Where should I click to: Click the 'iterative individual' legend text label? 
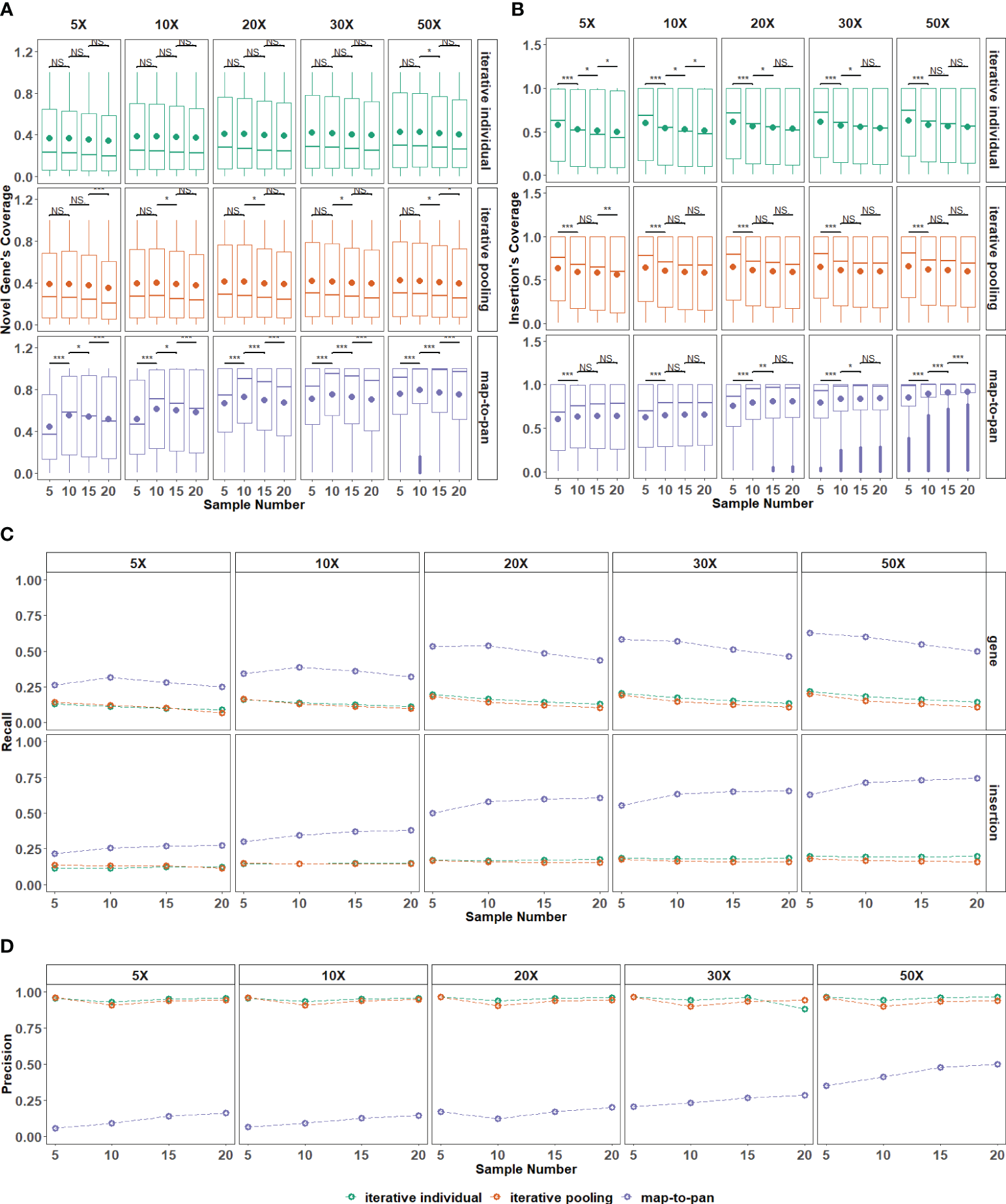point(423,1197)
